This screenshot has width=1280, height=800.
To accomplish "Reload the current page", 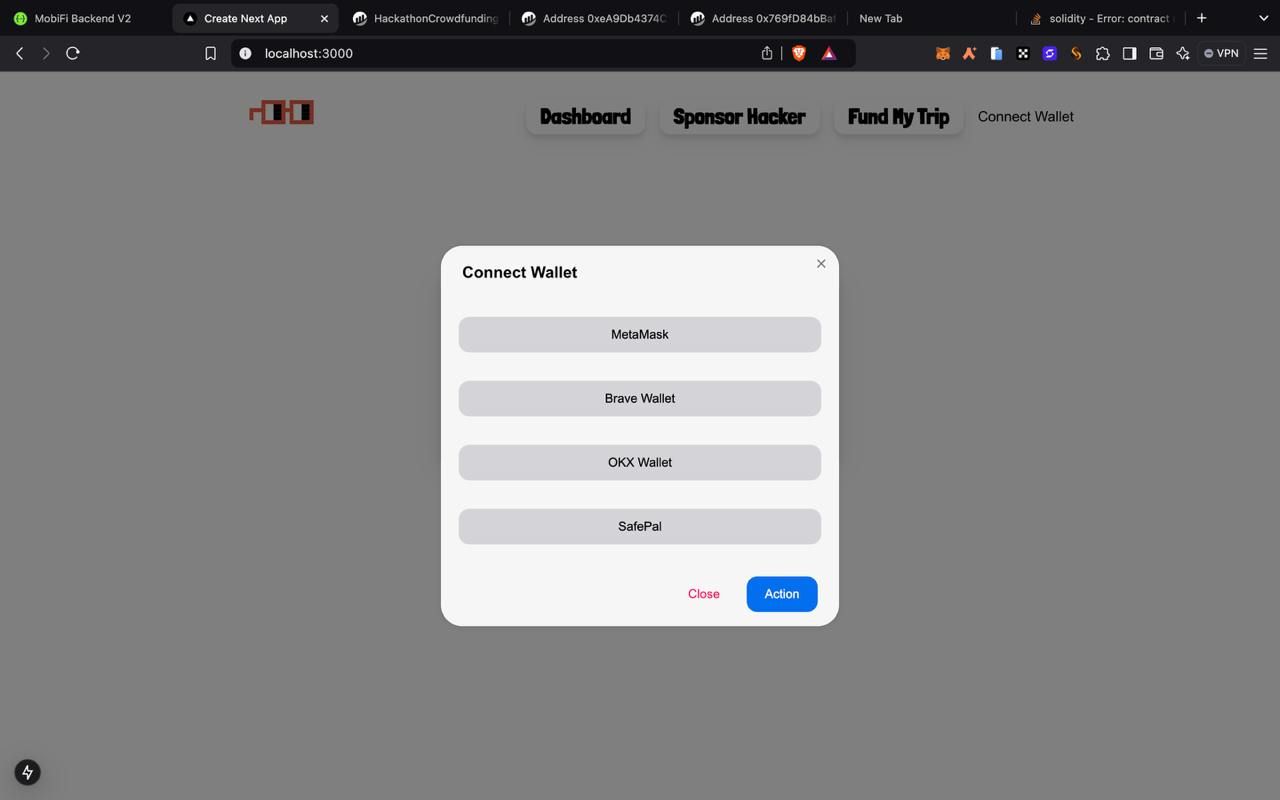I will [x=73, y=53].
